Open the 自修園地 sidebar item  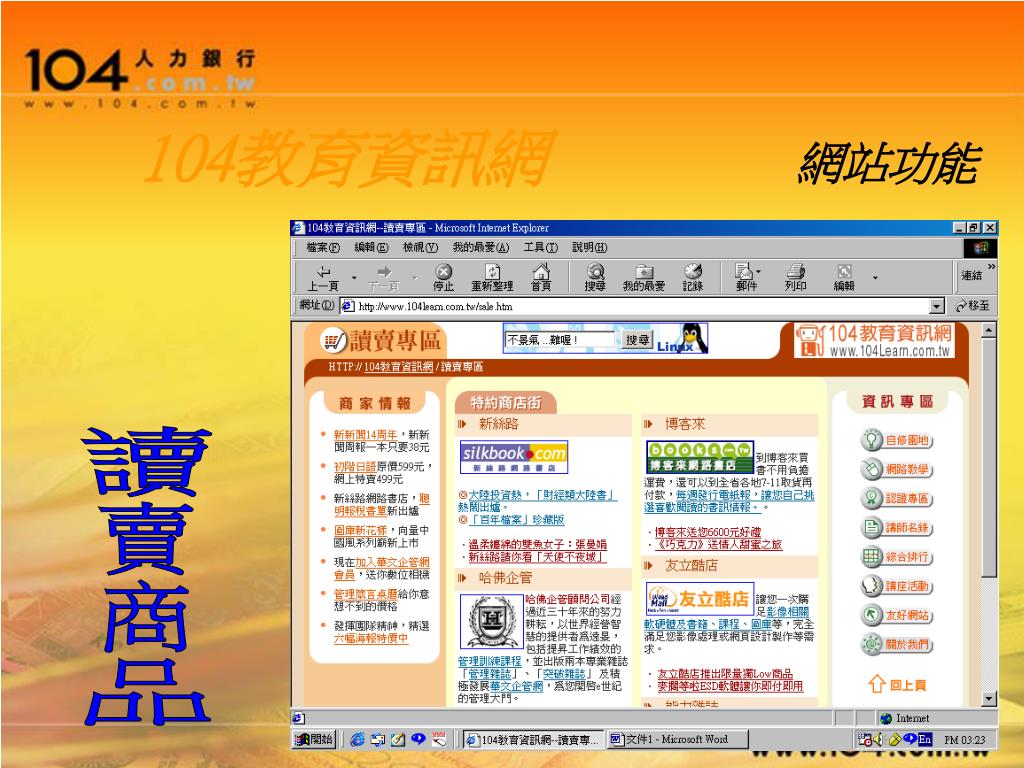[x=896, y=440]
